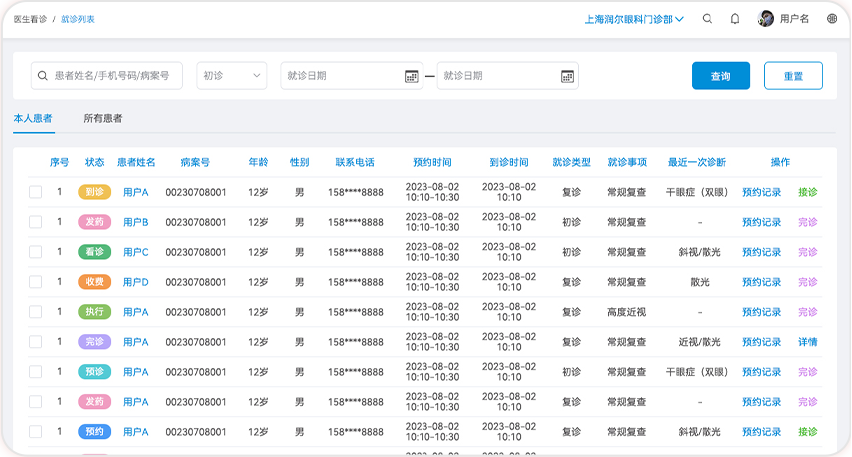
Task: Click the blue 查询 search button
Action: [x=720, y=76]
